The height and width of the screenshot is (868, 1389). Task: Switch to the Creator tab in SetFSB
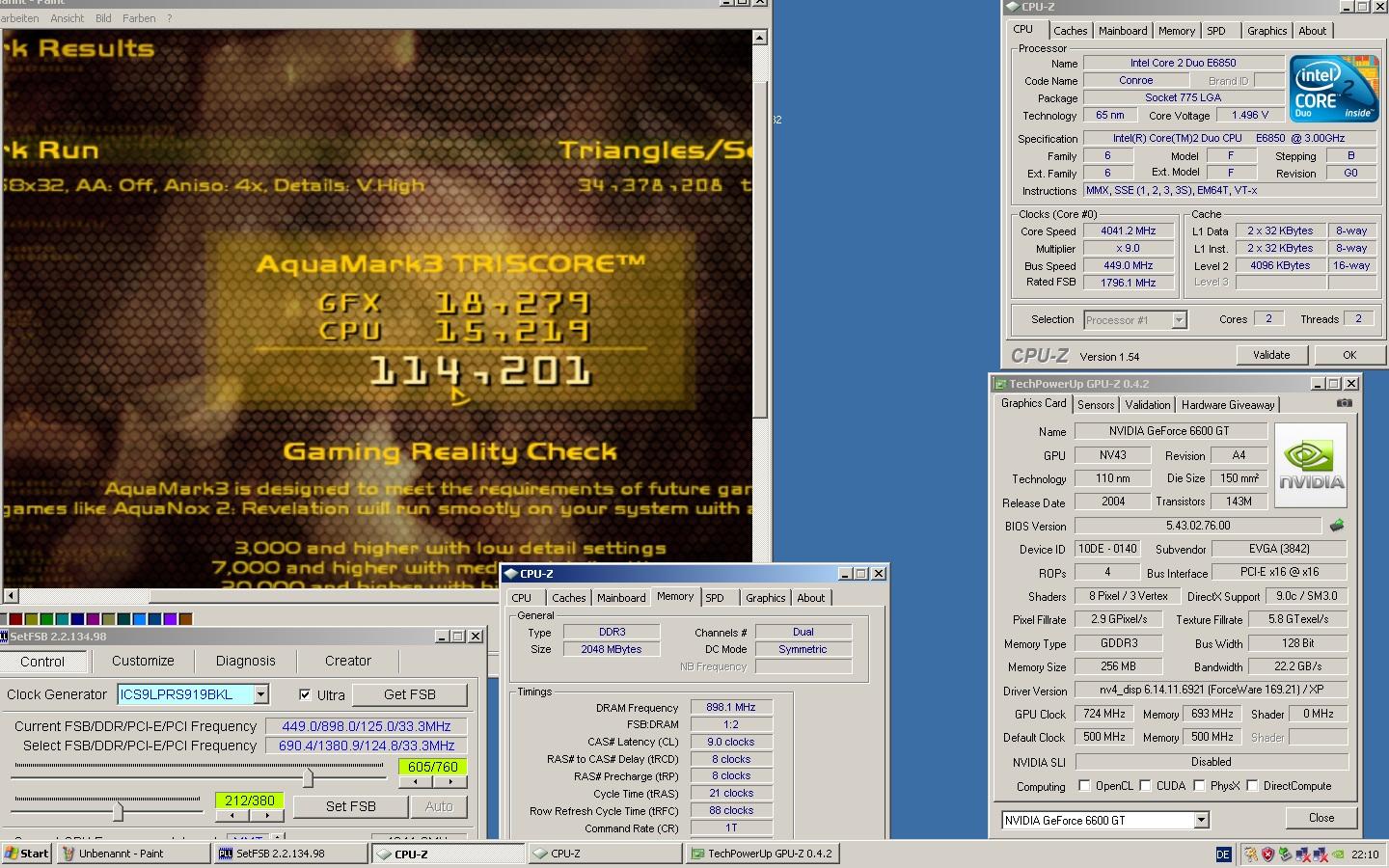(x=348, y=662)
